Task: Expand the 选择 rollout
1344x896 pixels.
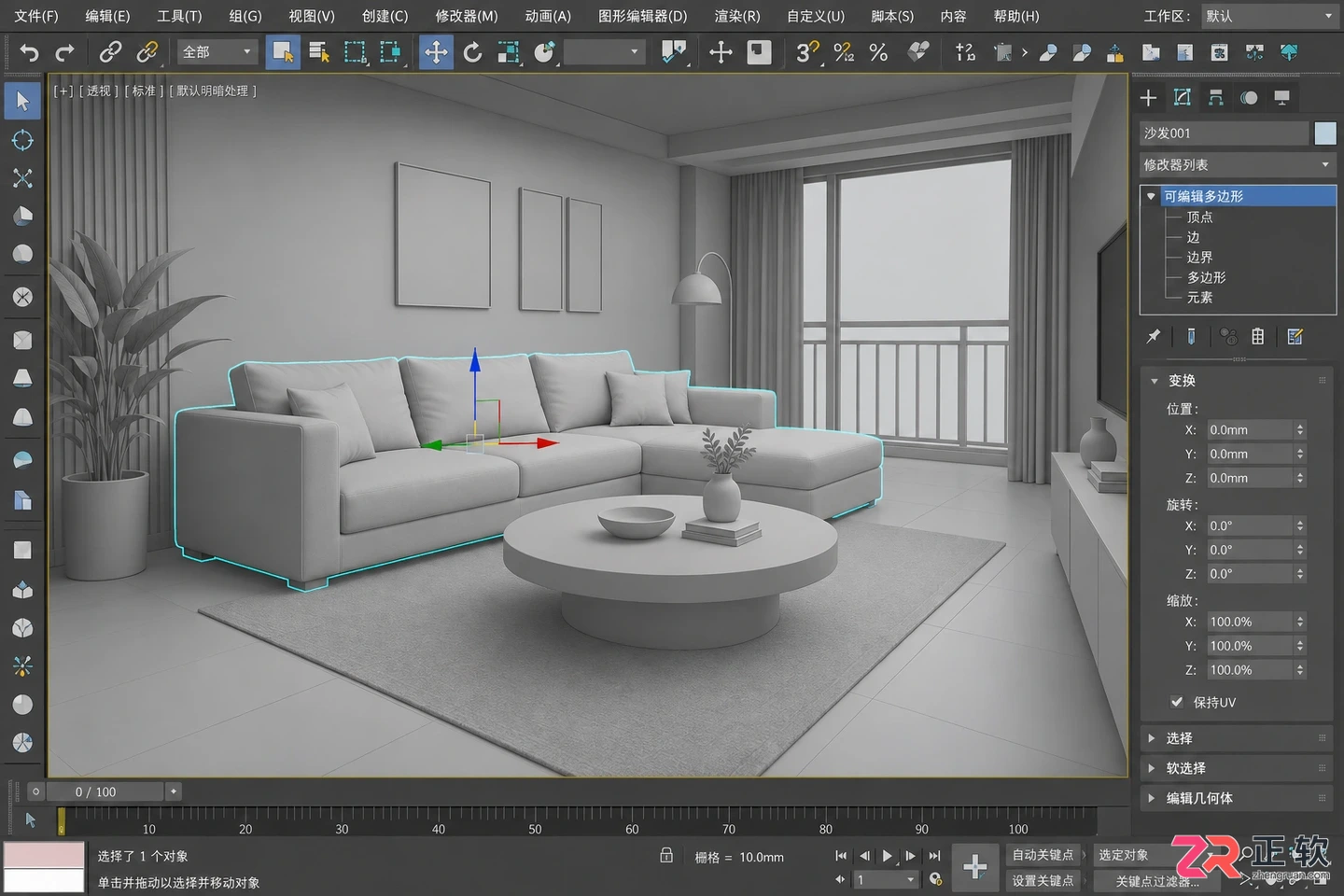Action: pos(1238,738)
